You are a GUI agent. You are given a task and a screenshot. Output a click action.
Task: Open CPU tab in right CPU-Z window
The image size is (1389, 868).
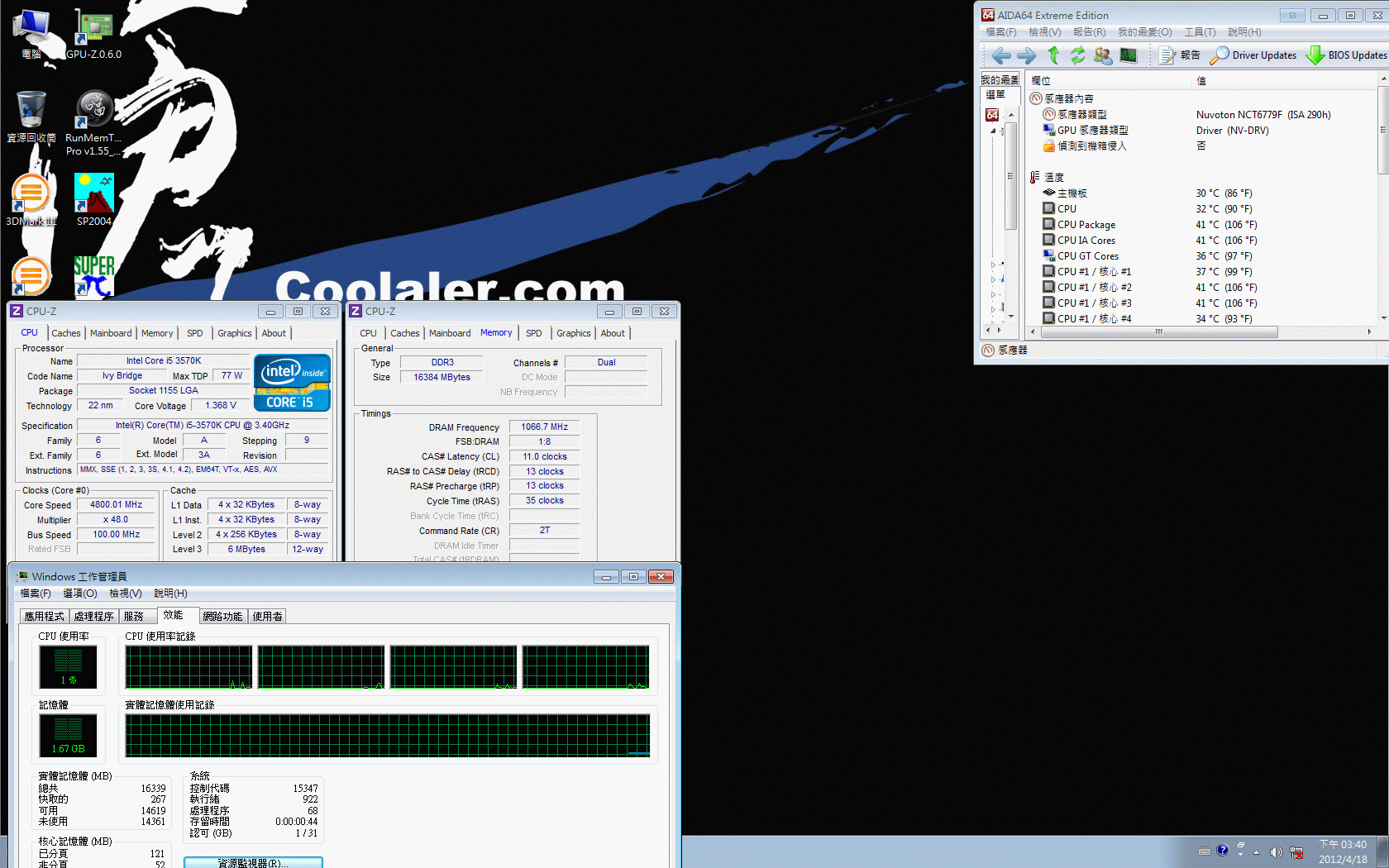pos(368,333)
